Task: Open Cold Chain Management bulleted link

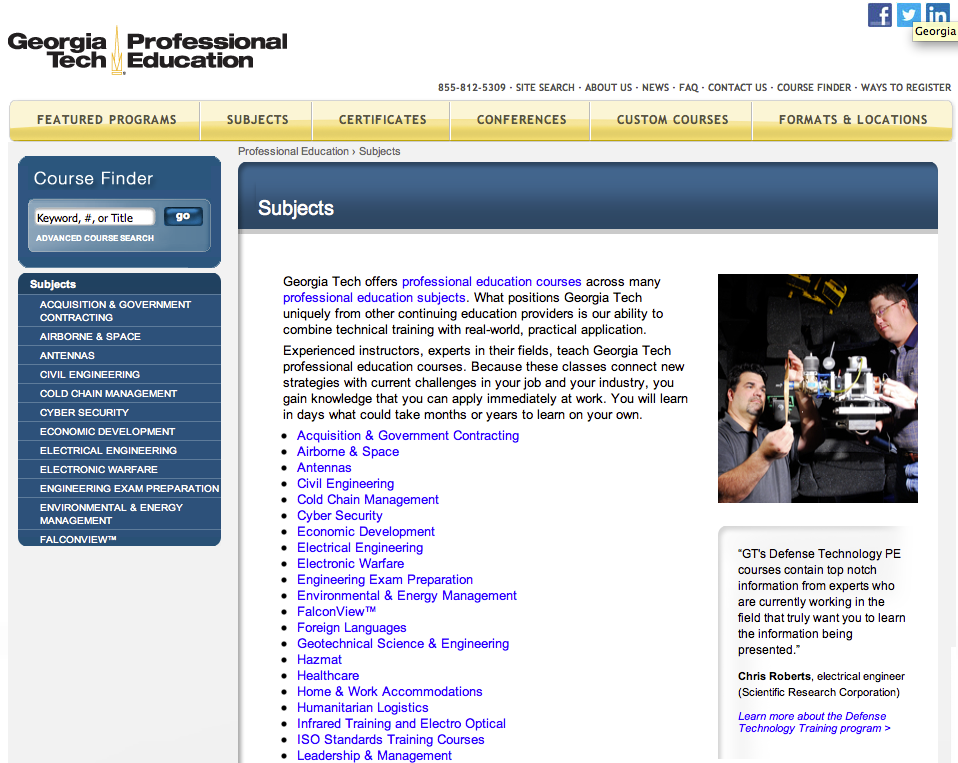Action: [367, 499]
